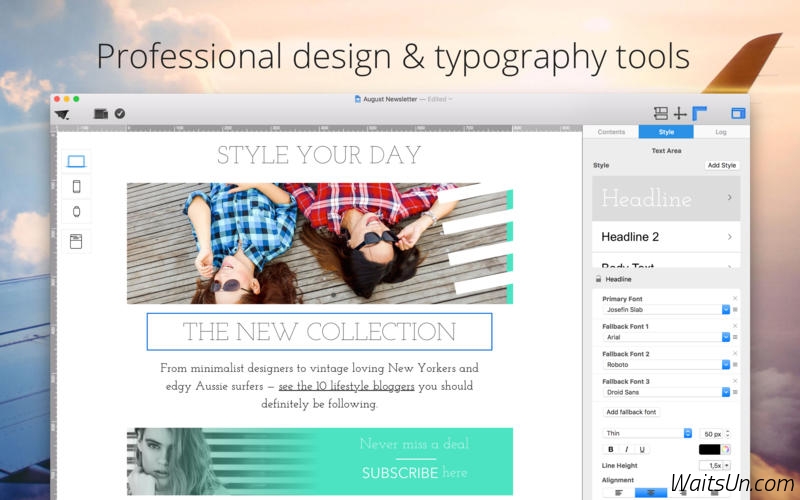Click the 'Never miss a deal' text
Viewport: 800px width, 500px height.
point(414,443)
